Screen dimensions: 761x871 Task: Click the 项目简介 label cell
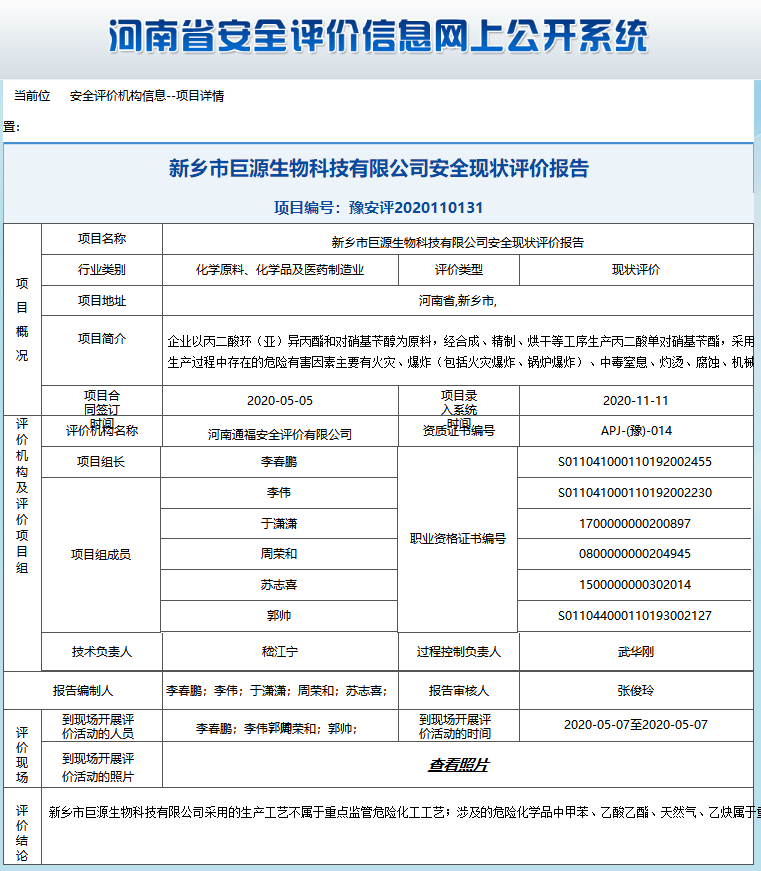pos(102,351)
